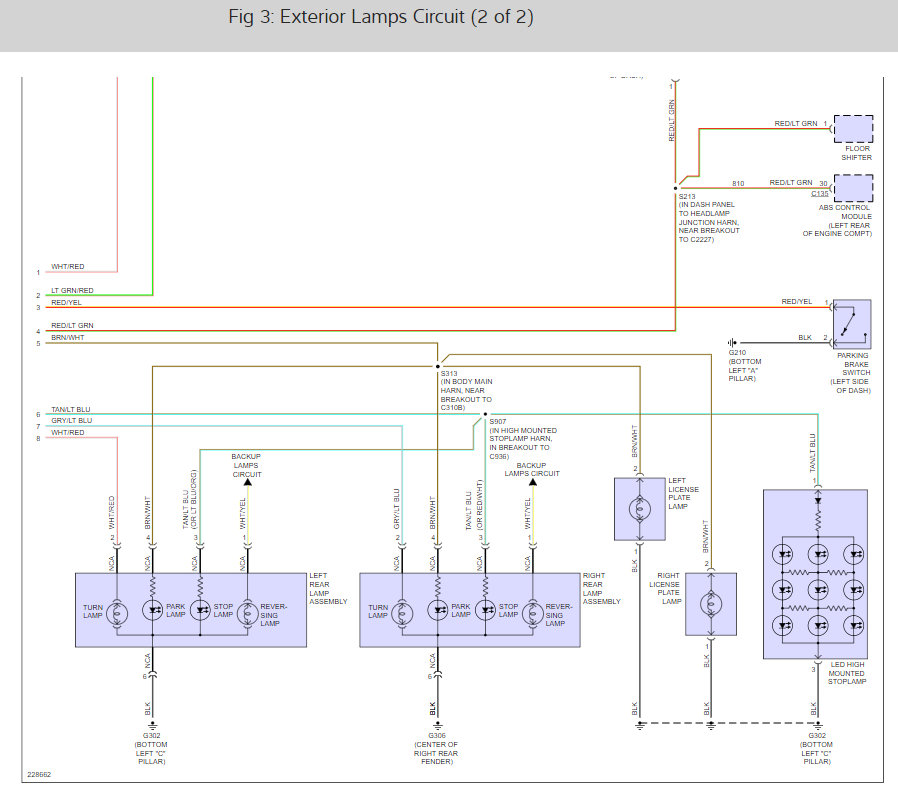Click 'RED/LT GRN' label beside Floor Shifter pin 1
Image resolution: width=898 pixels, height=794 pixels.
pyautogui.click(x=795, y=124)
